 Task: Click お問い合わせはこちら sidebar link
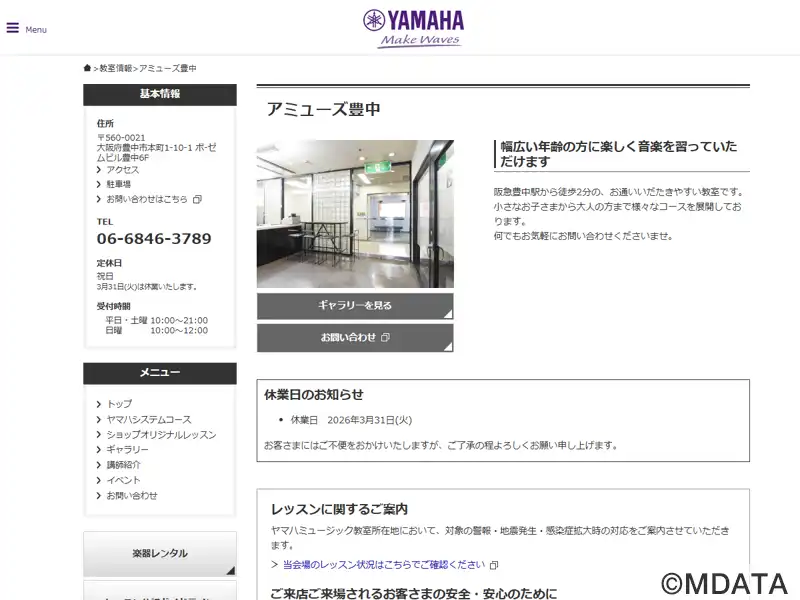pos(147,199)
